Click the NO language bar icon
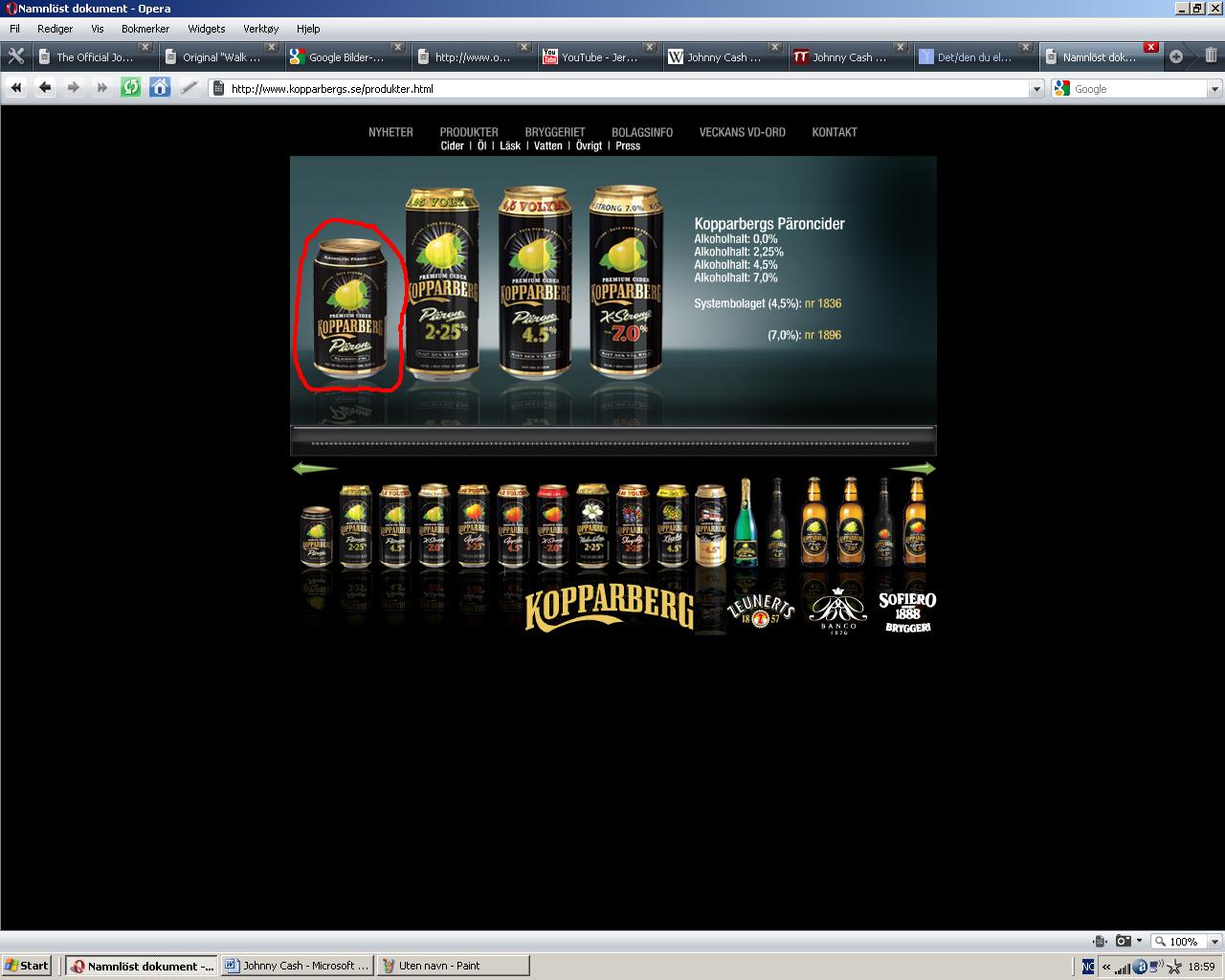Screen dimensions: 1225x980 point(1088,967)
